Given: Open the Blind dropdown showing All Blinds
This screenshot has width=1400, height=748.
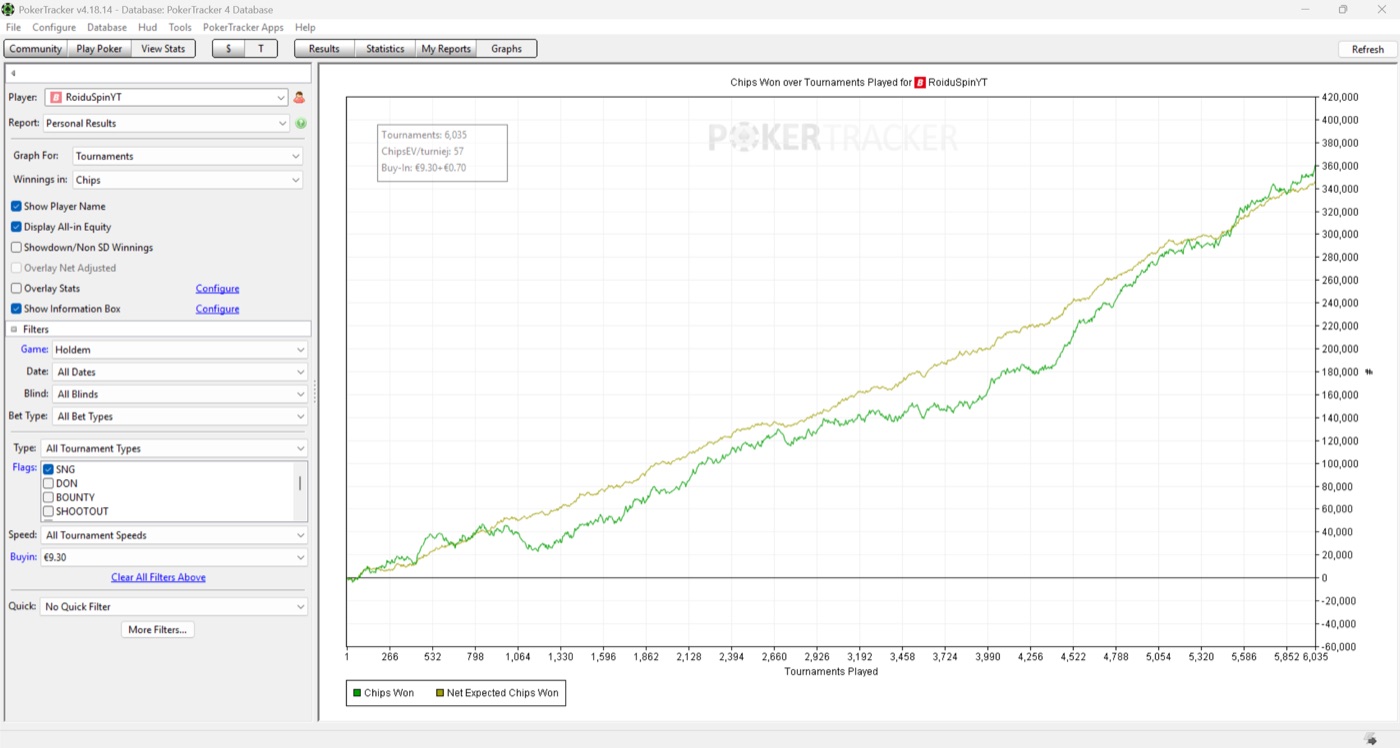Looking at the screenshot, I should coord(180,394).
